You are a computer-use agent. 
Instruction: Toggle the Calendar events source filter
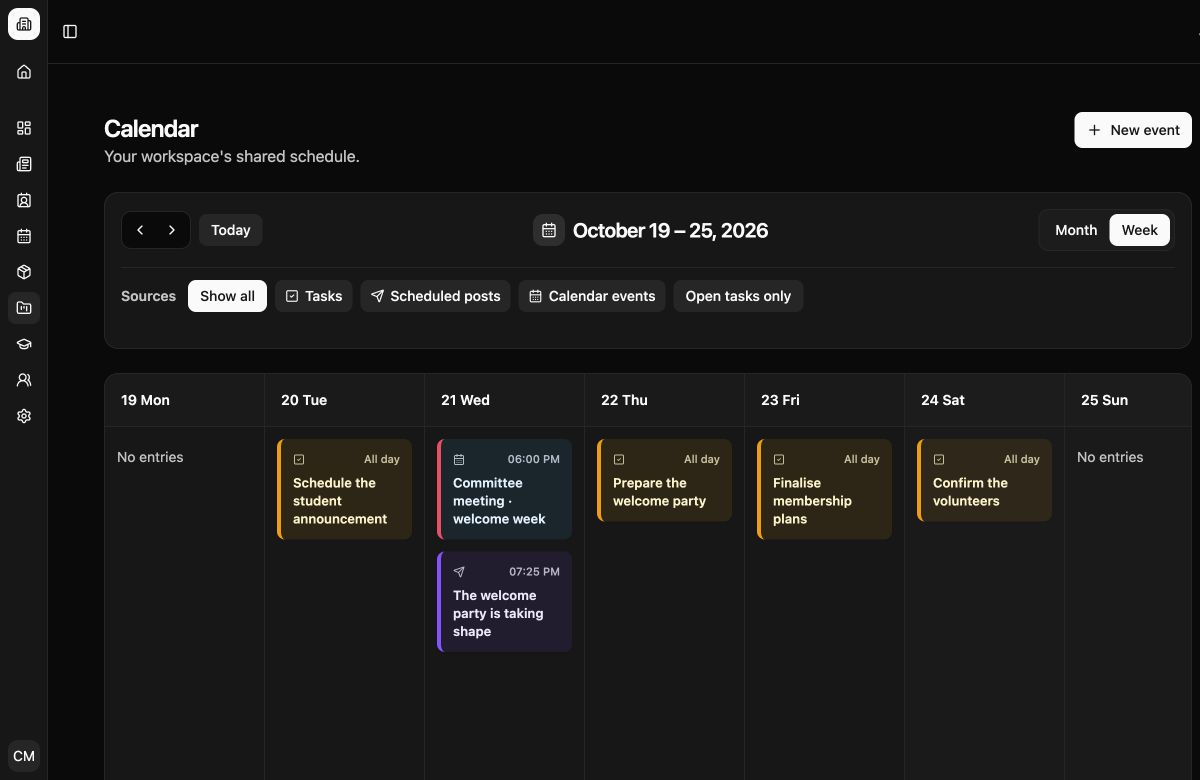592,296
